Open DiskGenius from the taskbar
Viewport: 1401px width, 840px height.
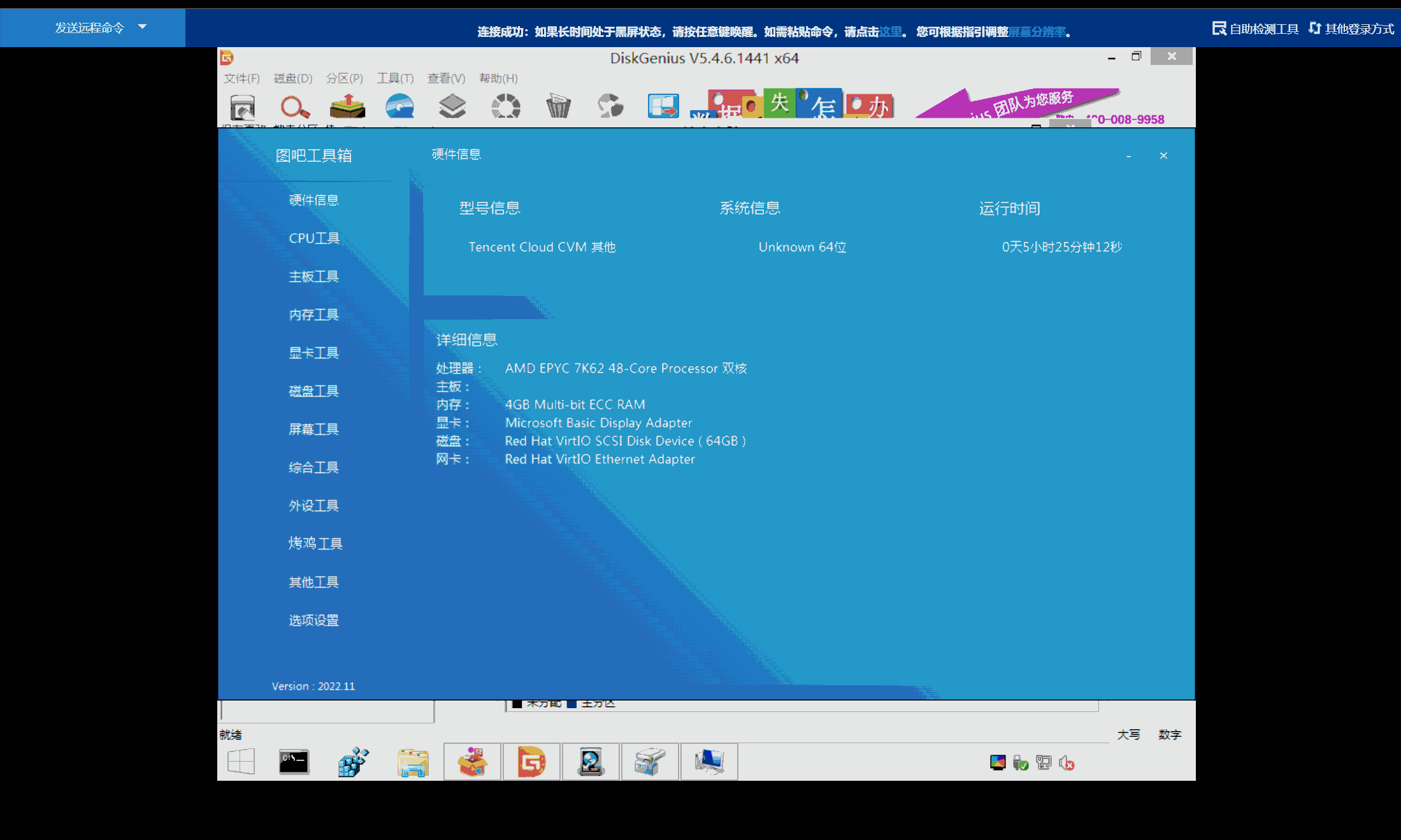(531, 762)
